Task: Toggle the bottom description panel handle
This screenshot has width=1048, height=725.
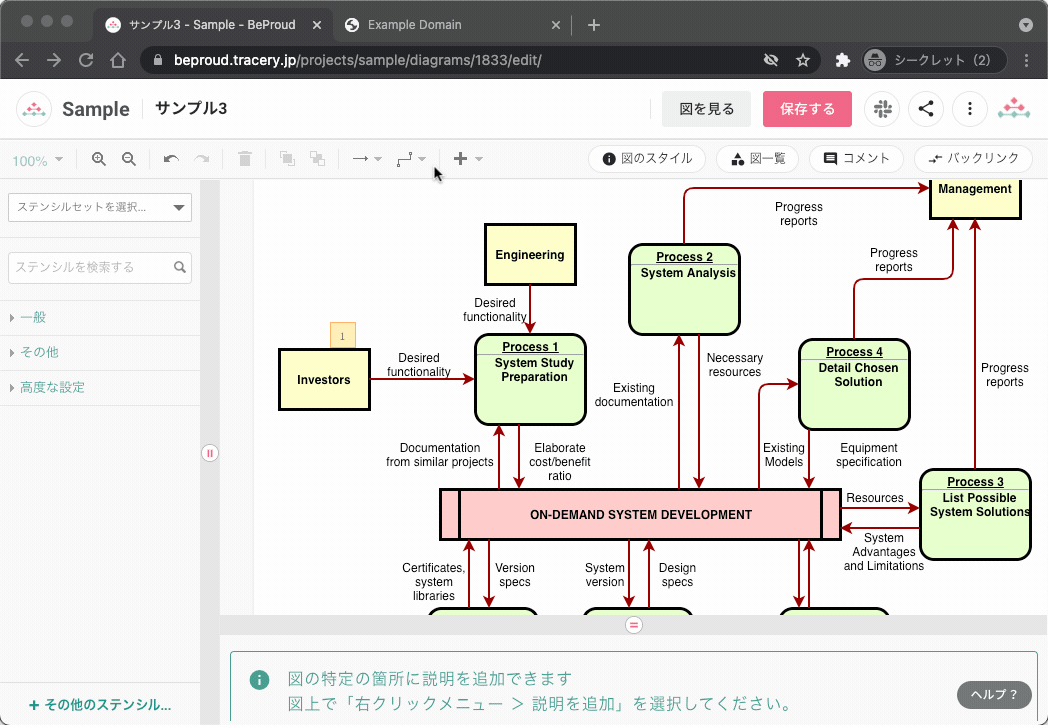Action: [633, 625]
